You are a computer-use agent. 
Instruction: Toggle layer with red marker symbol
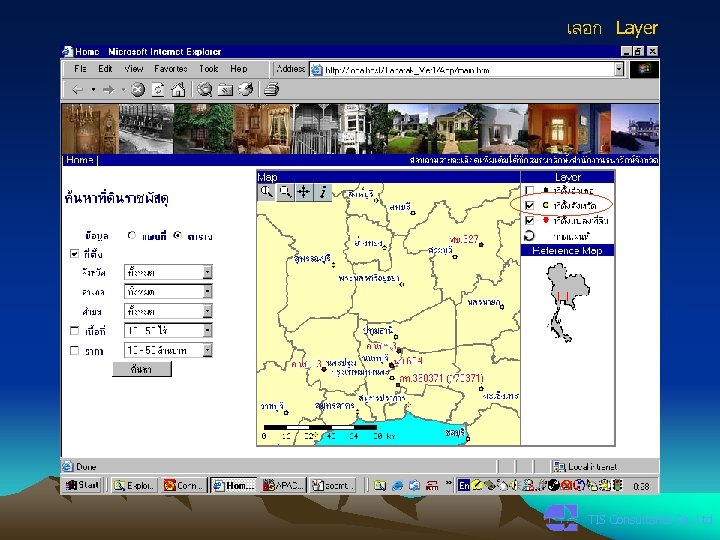click(529, 220)
